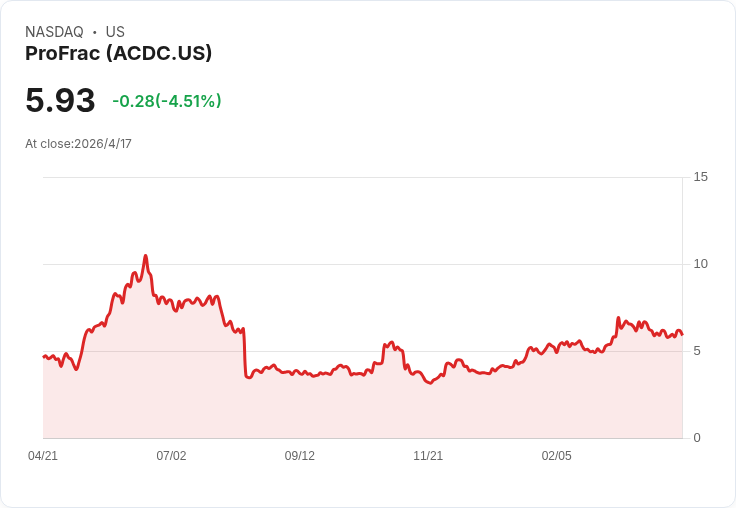Click the chart's lowest dip before 11/21
This screenshot has width=736, height=508.
[430, 383]
